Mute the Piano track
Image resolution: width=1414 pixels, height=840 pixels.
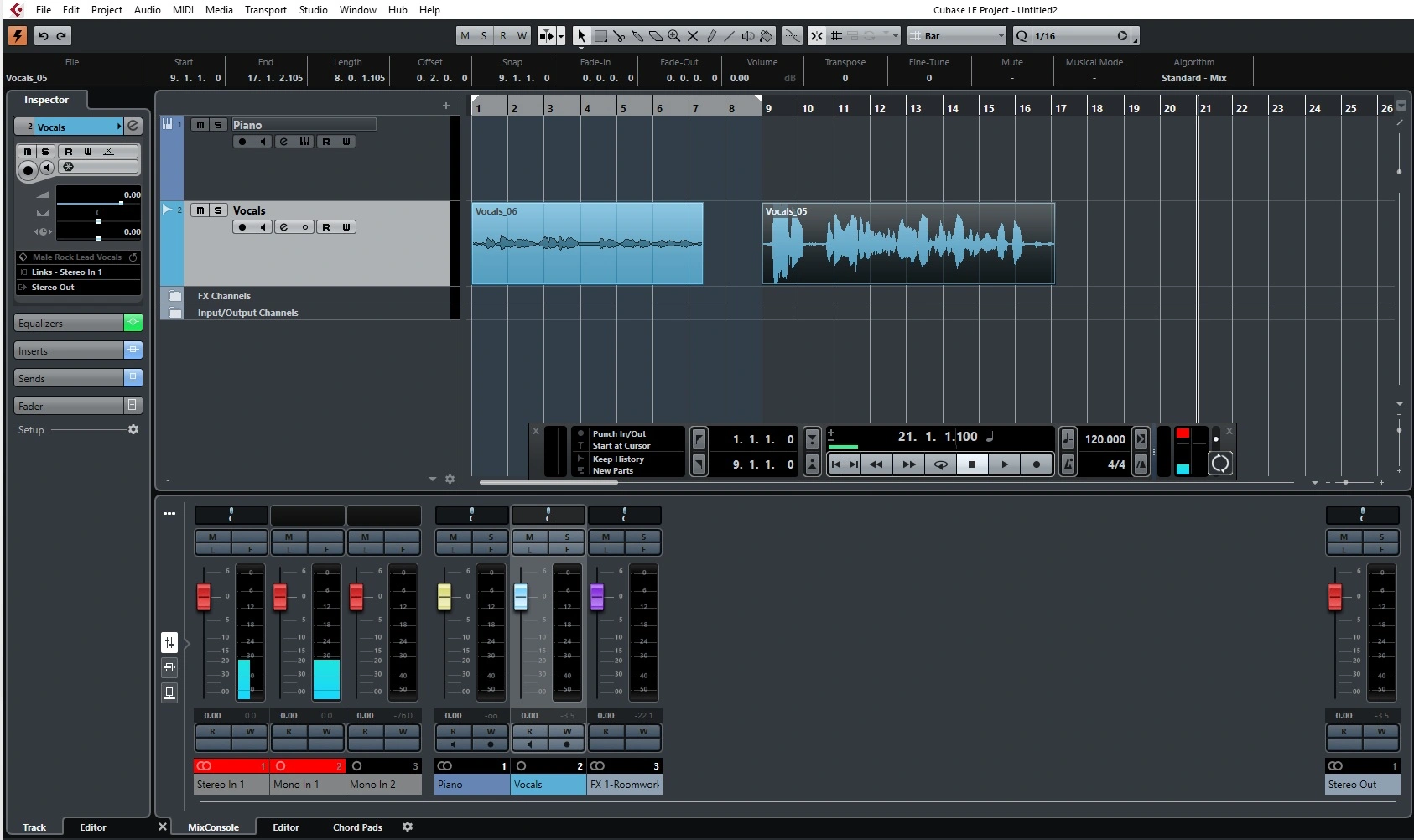200,125
